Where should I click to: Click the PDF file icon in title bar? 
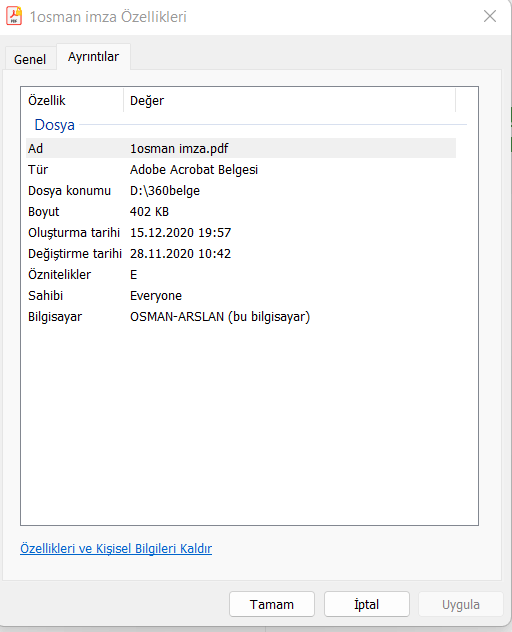[14, 16]
